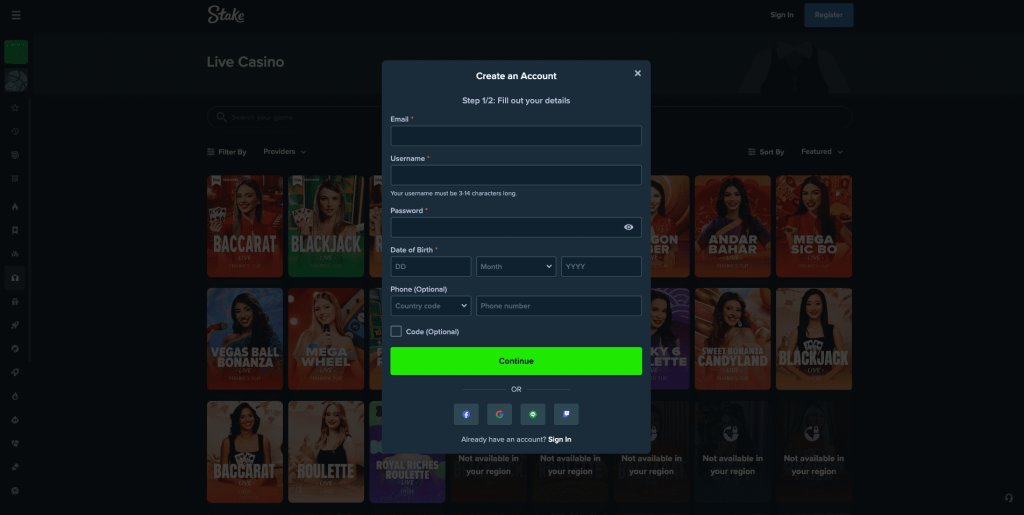Sign up with Line icon
The image size is (1024, 515).
533,414
